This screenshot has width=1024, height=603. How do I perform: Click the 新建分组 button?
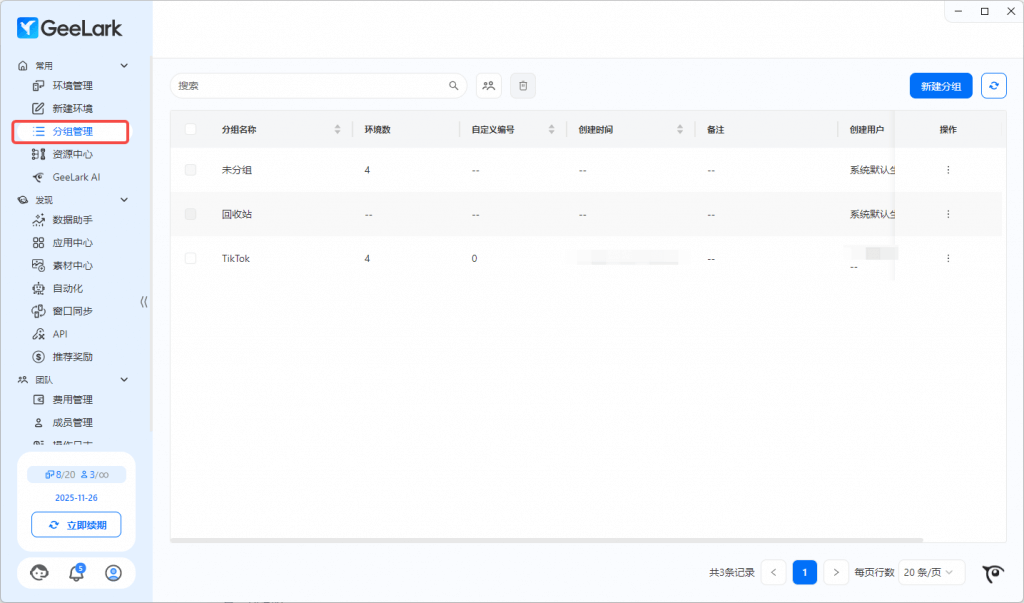(x=940, y=86)
